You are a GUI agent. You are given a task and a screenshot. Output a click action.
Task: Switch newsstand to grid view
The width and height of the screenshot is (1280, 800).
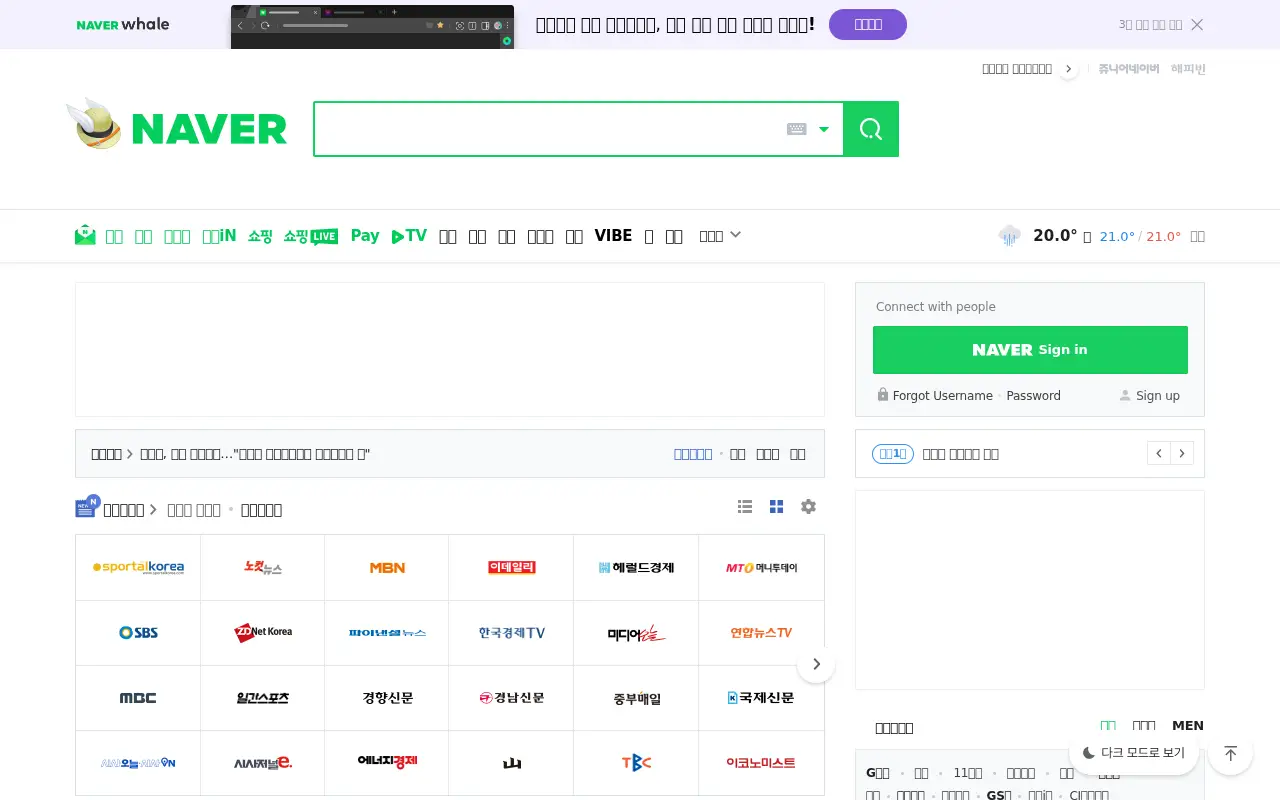[x=776, y=507]
